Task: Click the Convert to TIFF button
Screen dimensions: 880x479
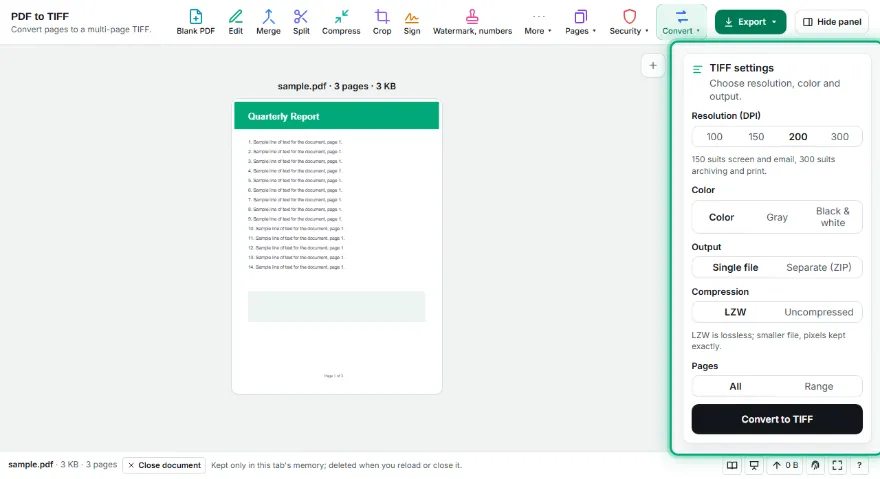Action: (777, 419)
